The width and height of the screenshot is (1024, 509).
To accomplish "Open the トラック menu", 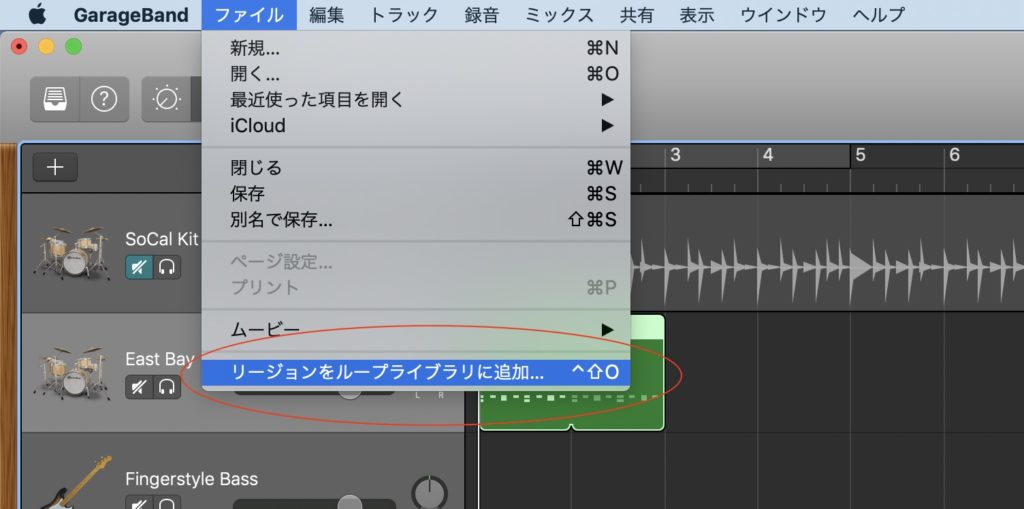I will [404, 14].
